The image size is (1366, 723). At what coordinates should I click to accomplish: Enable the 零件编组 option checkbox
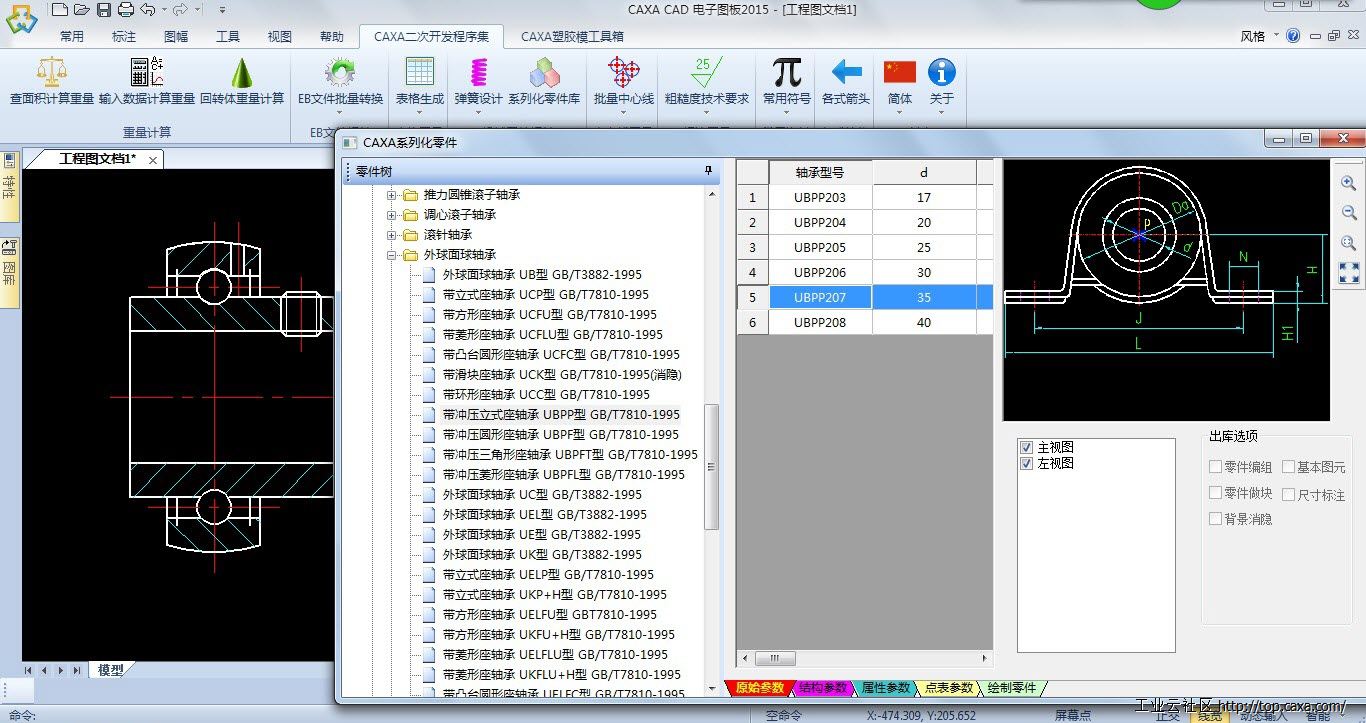[x=1216, y=467]
